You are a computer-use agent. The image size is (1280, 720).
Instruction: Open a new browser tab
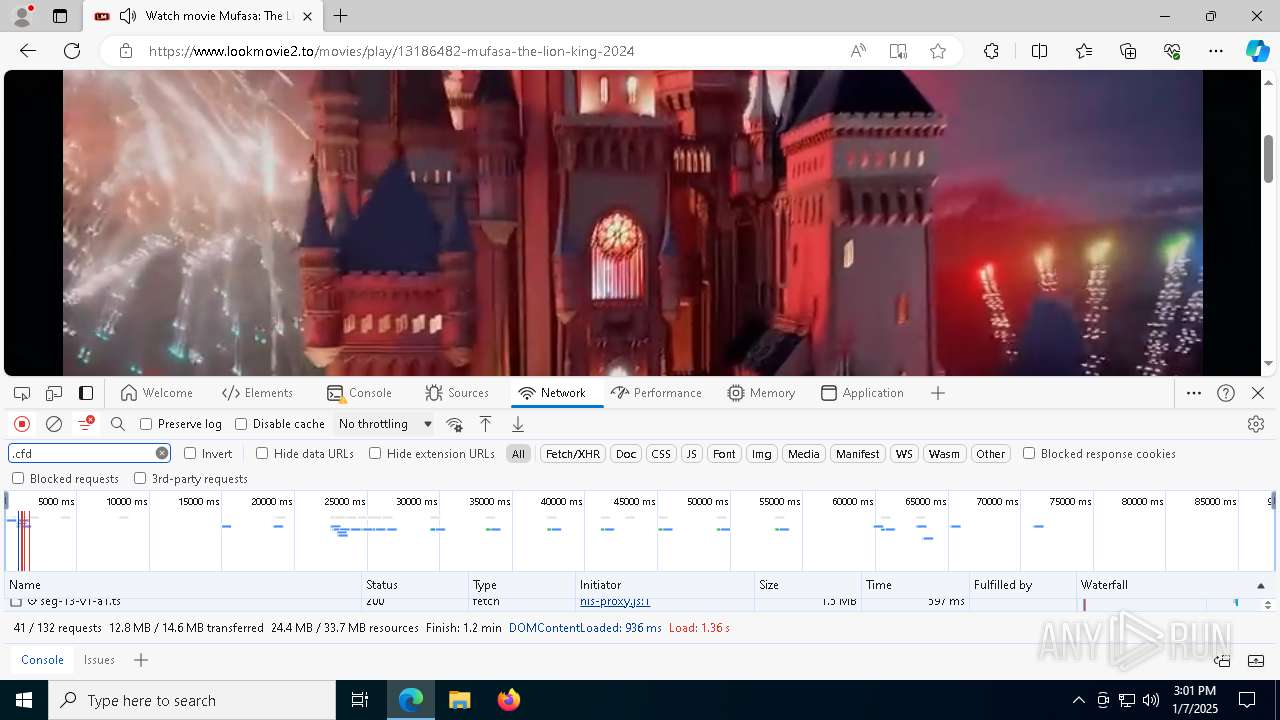(x=341, y=16)
